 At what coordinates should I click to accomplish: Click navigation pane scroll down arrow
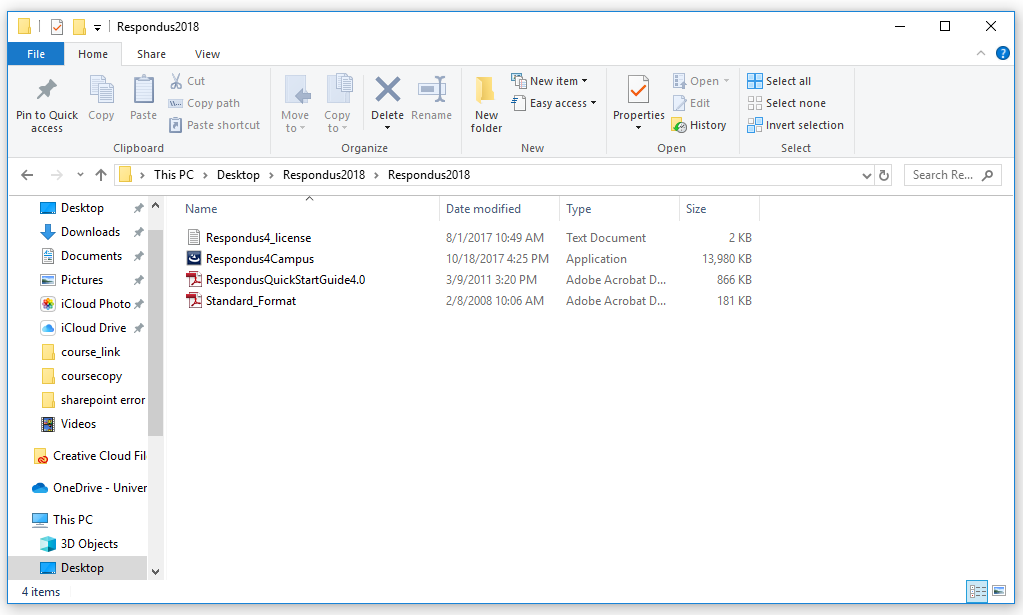(155, 572)
